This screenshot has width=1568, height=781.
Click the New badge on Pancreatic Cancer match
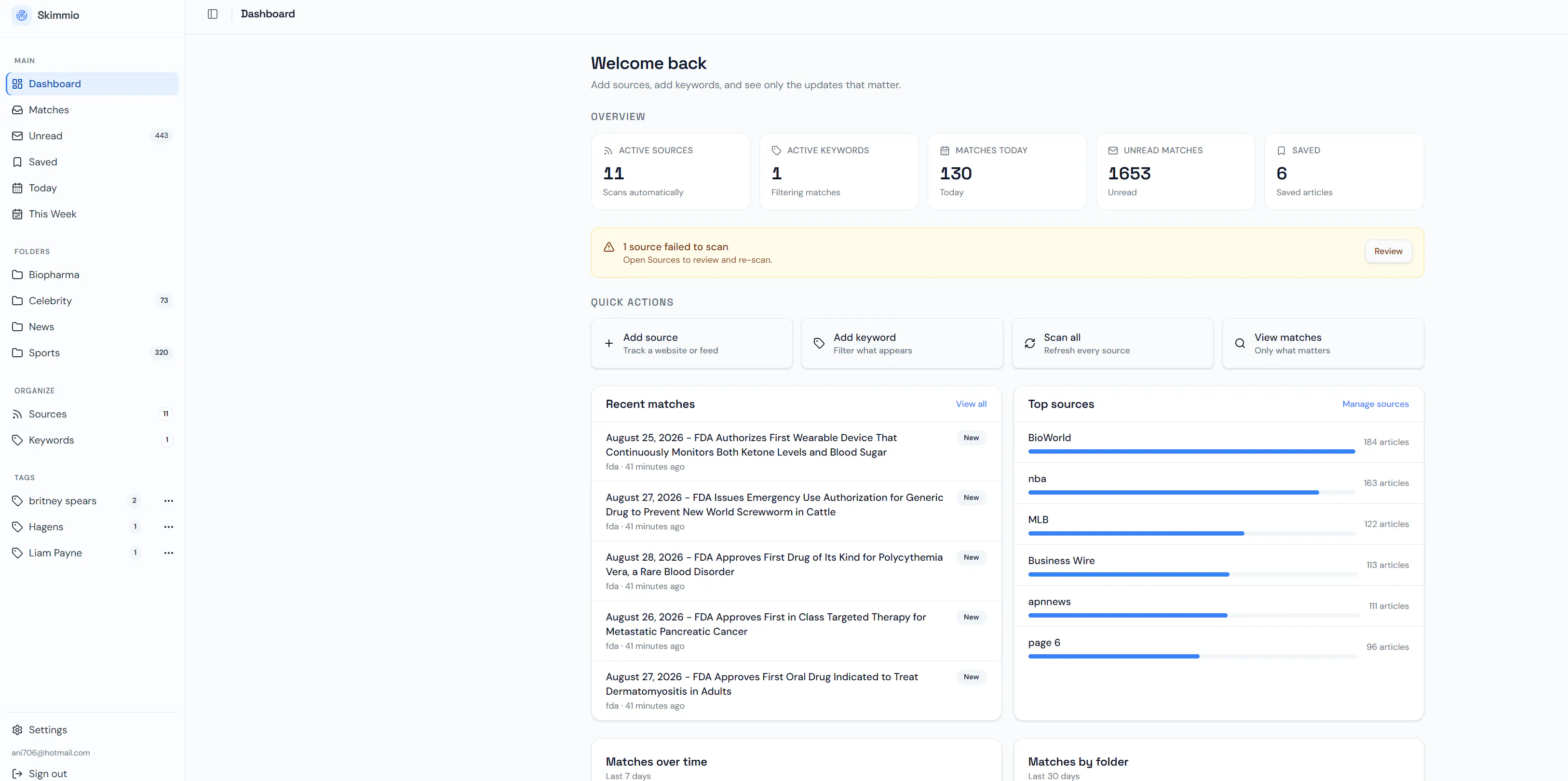pos(971,617)
